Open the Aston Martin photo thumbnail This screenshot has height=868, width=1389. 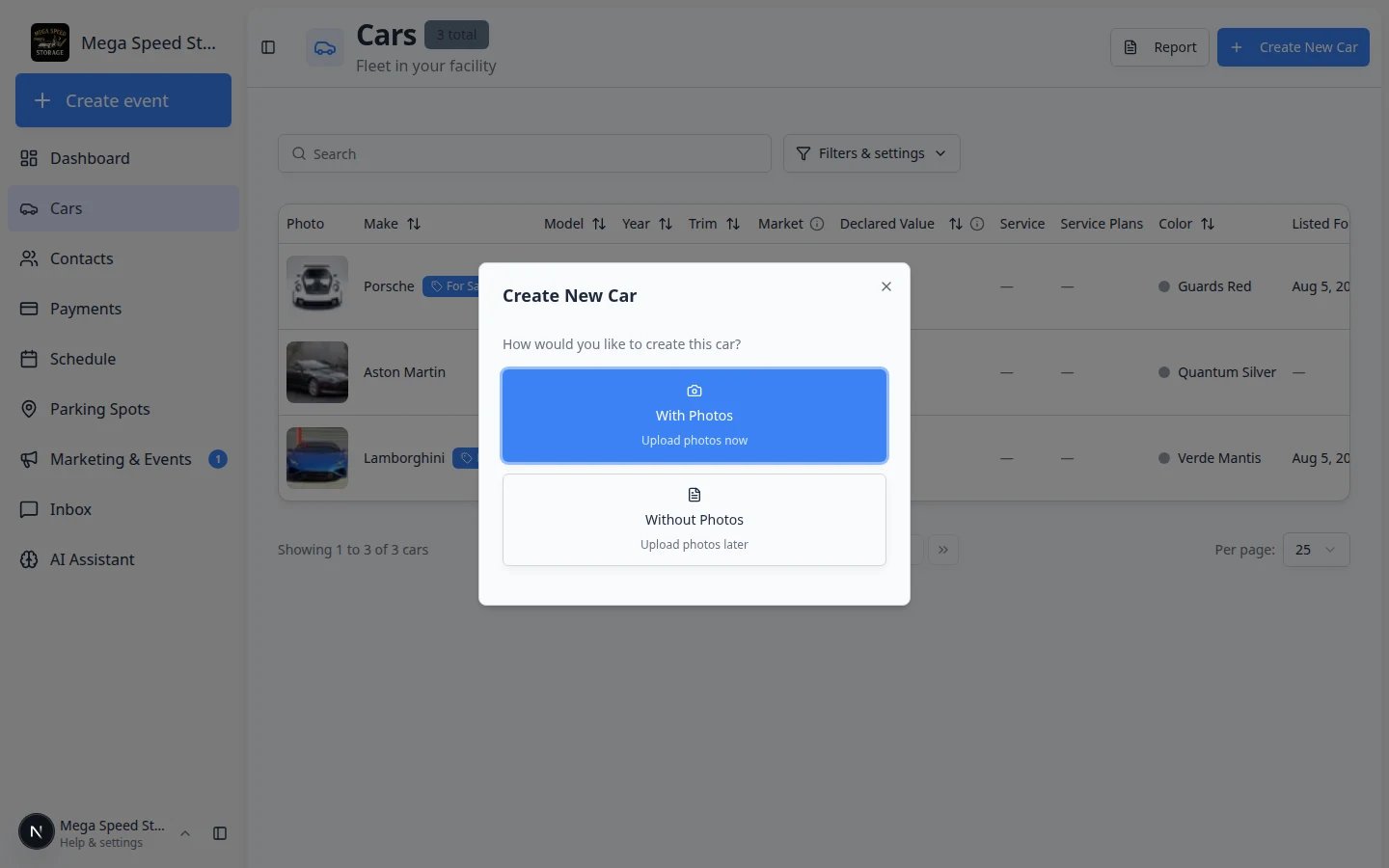tap(317, 372)
